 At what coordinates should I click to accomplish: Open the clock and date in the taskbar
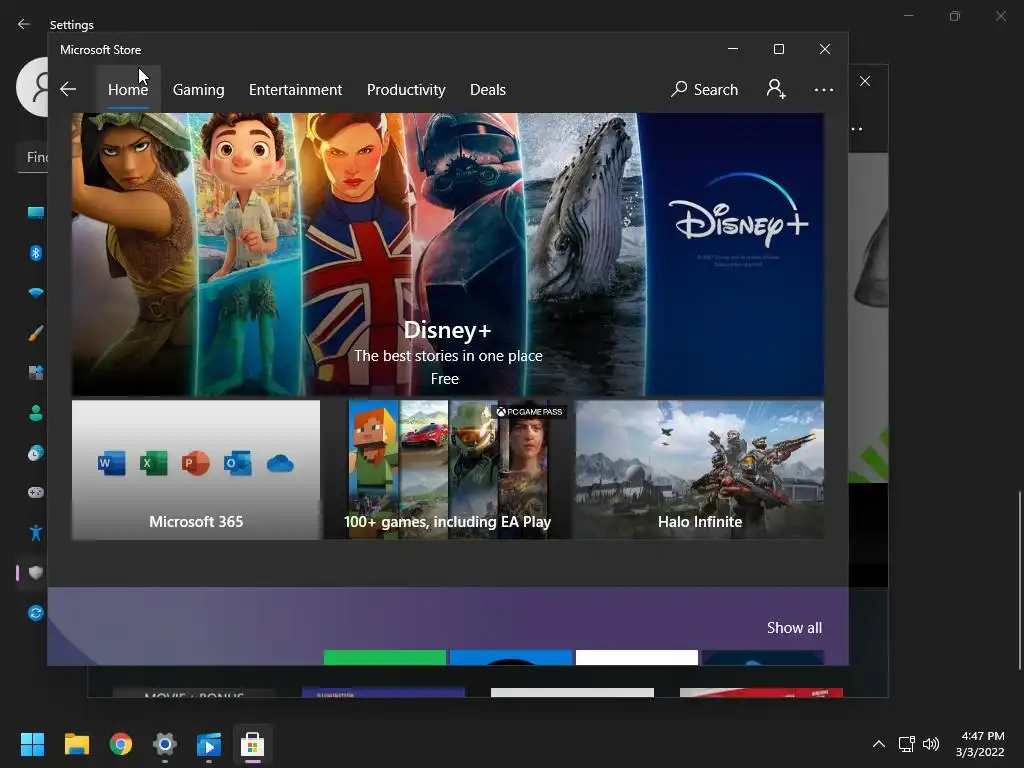click(x=980, y=744)
